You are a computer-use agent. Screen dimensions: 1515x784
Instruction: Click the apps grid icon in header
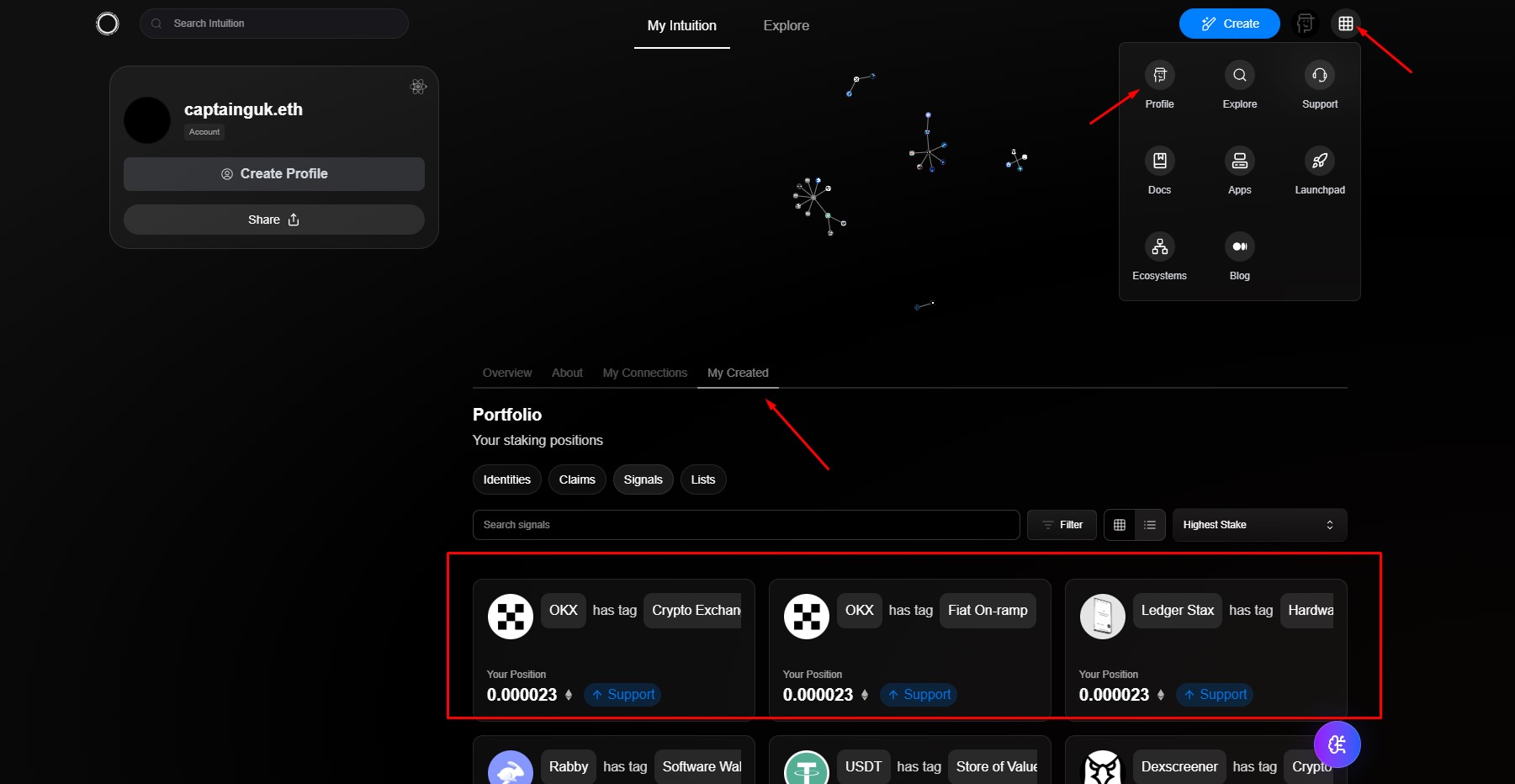click(x=1345, y=24)
